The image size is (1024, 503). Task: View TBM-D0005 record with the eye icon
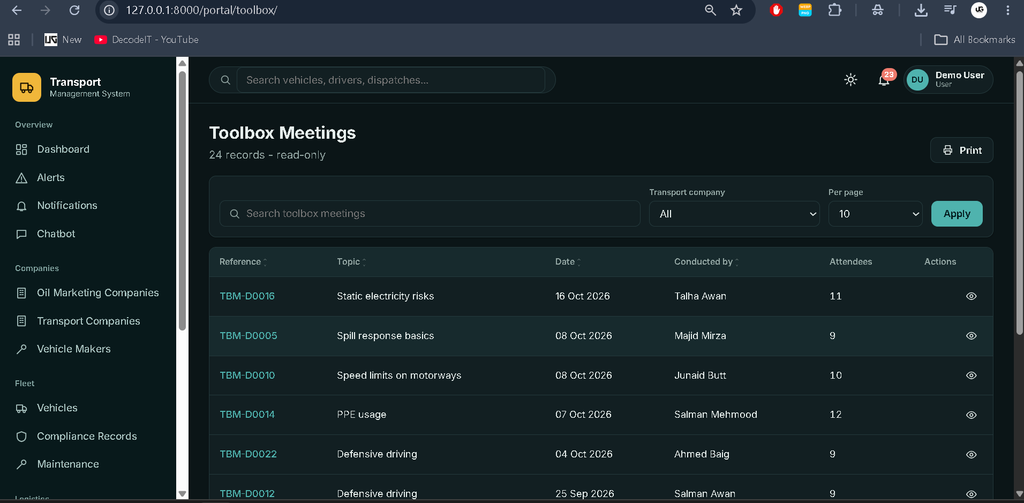coord(971,336)
